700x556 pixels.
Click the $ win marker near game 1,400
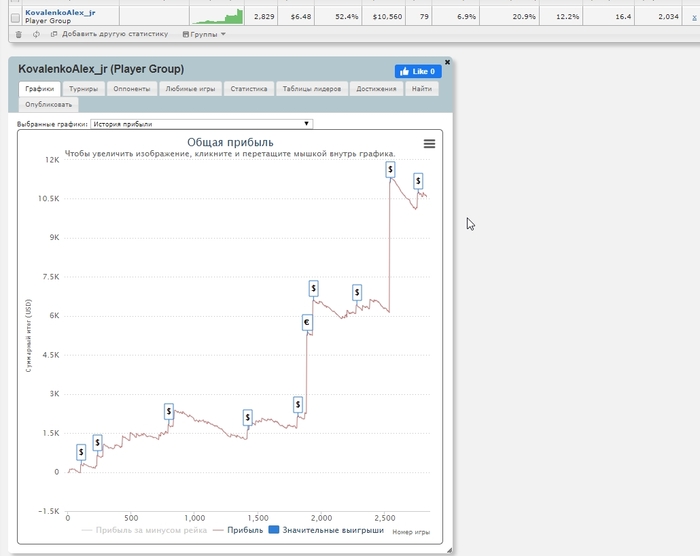248,418
